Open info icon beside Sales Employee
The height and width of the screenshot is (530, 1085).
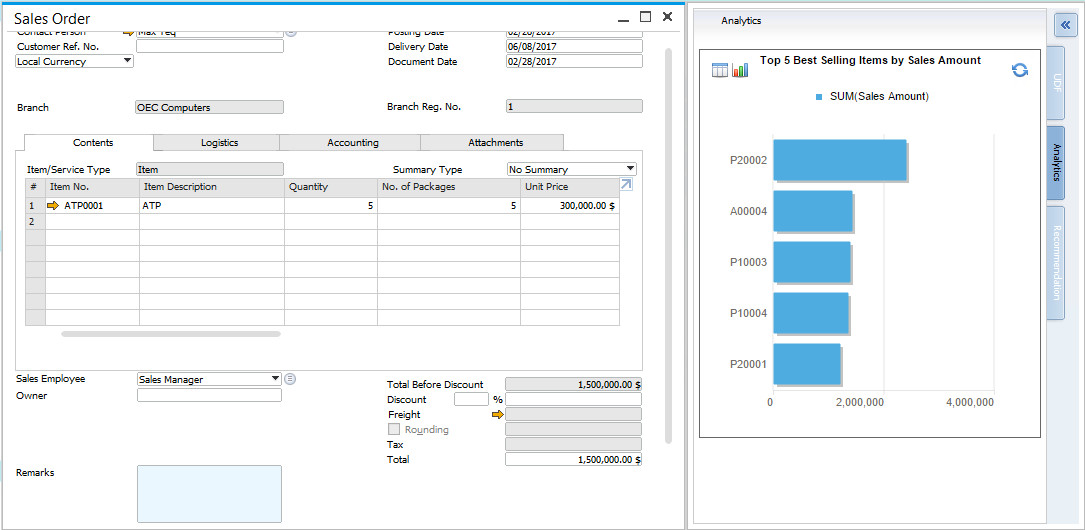290,378
